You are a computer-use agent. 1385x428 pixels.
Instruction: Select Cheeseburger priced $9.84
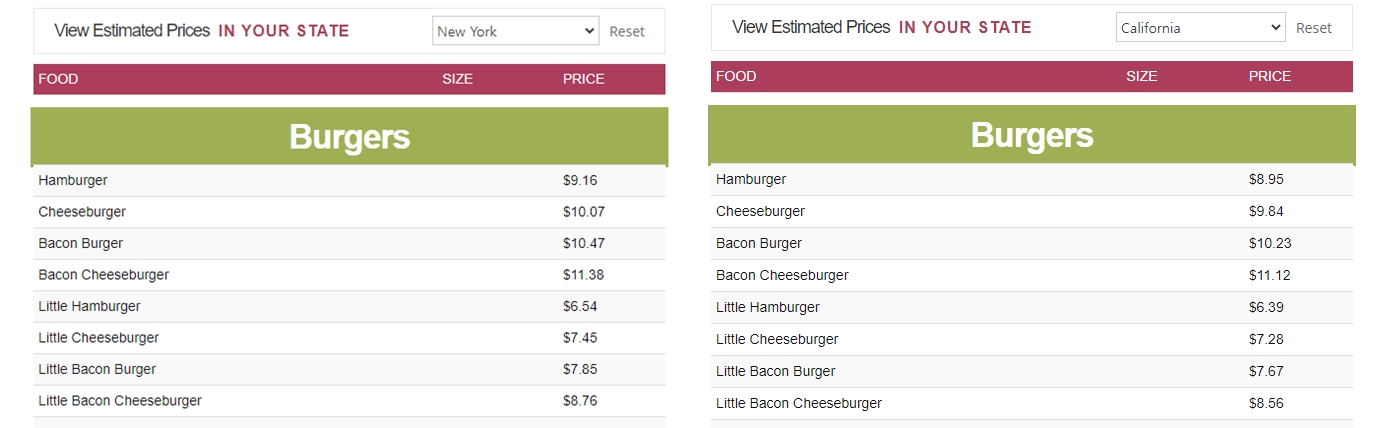(760, 211)
